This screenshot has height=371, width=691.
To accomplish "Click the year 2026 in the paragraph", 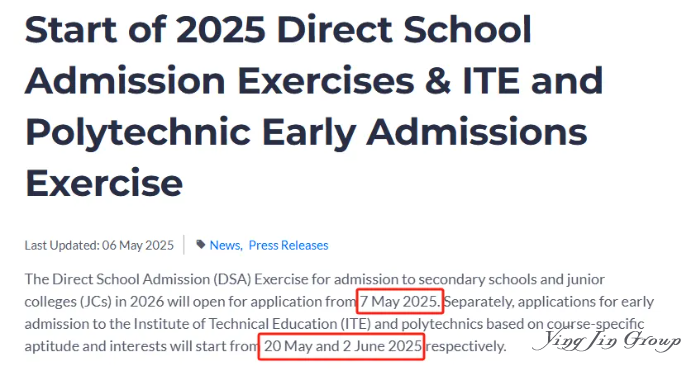I will [147, 302].
